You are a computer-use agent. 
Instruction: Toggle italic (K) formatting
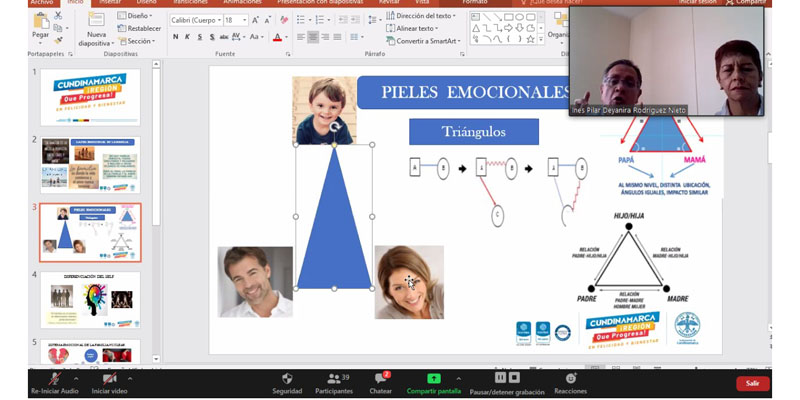(187, 37)
